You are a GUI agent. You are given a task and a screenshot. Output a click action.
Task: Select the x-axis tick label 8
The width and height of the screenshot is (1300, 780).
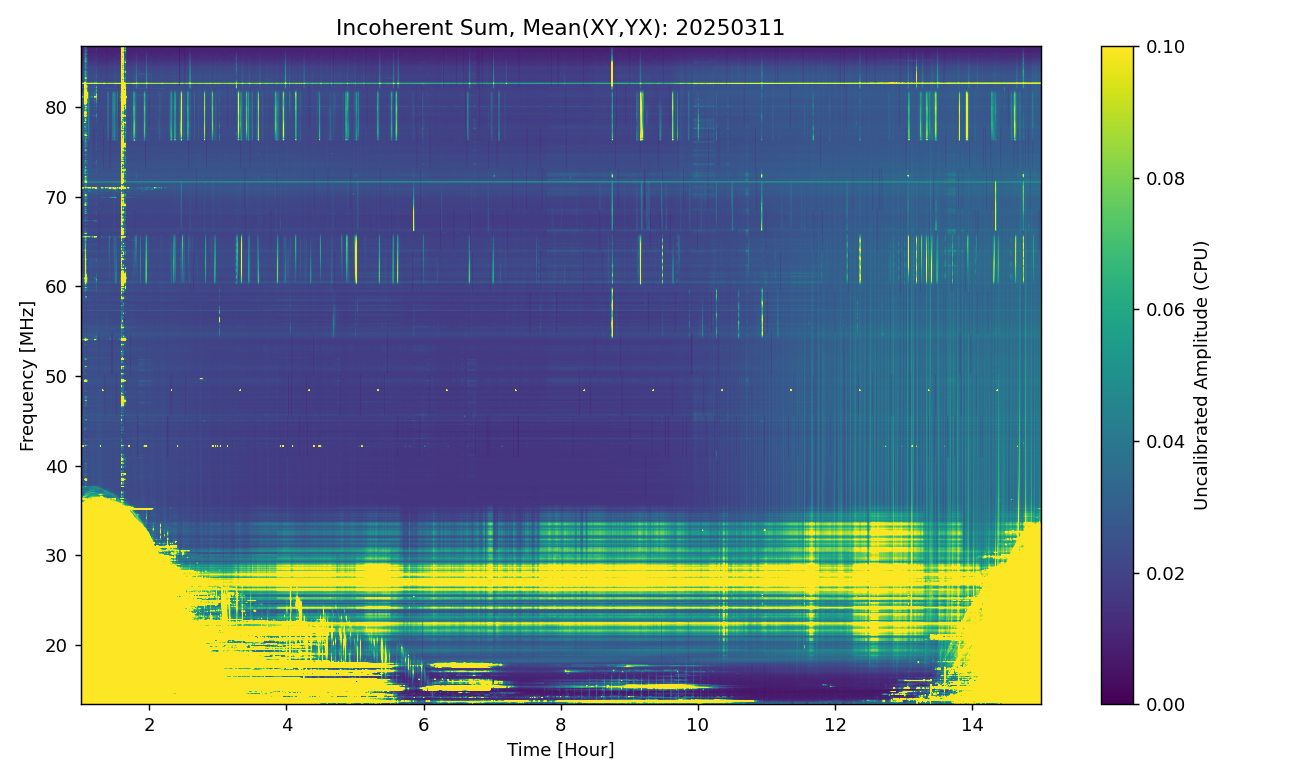pyautogui.click(x=560, y=723)
